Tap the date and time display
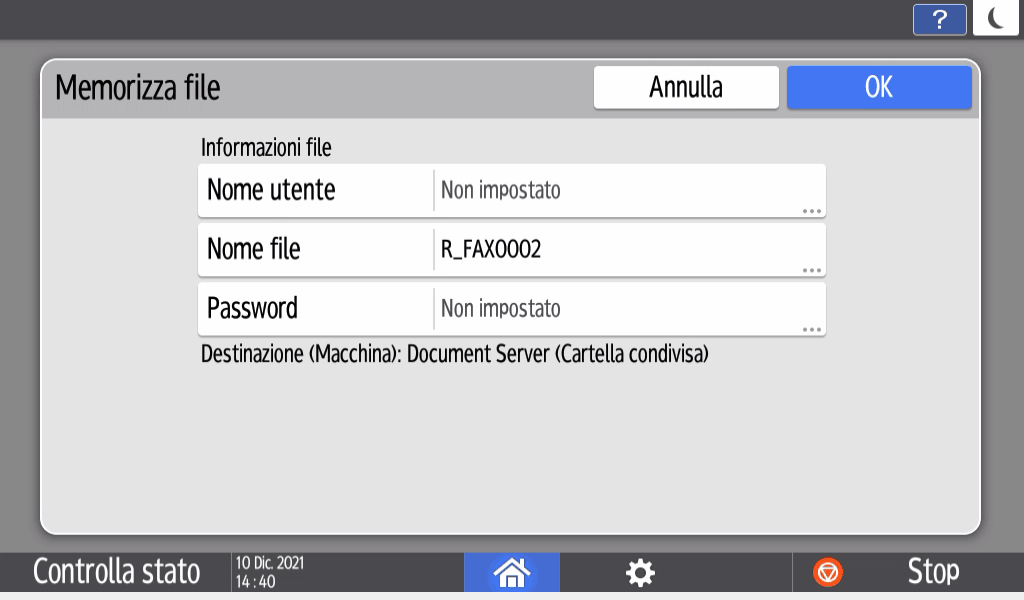Image resolution: width=1024 pixels, height=600 pixels. pyautogui.click(x=270, y=572)
